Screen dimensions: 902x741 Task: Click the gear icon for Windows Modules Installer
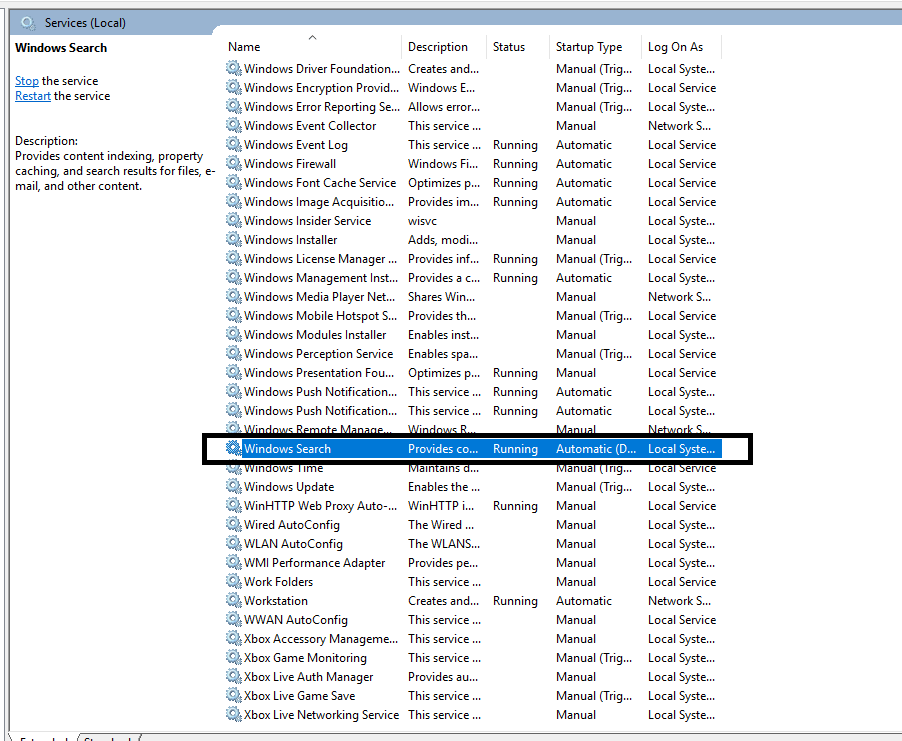[x=234, y=334]
